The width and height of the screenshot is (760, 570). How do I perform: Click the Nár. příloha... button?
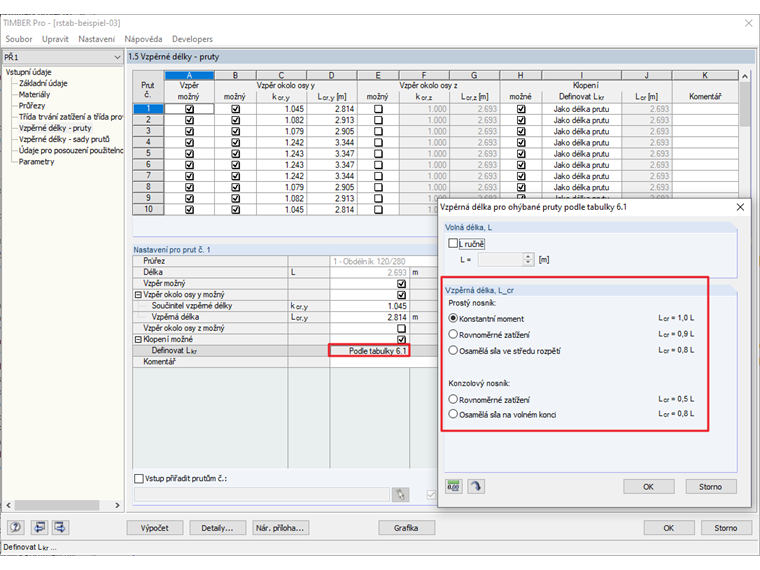tap(280, 528)
